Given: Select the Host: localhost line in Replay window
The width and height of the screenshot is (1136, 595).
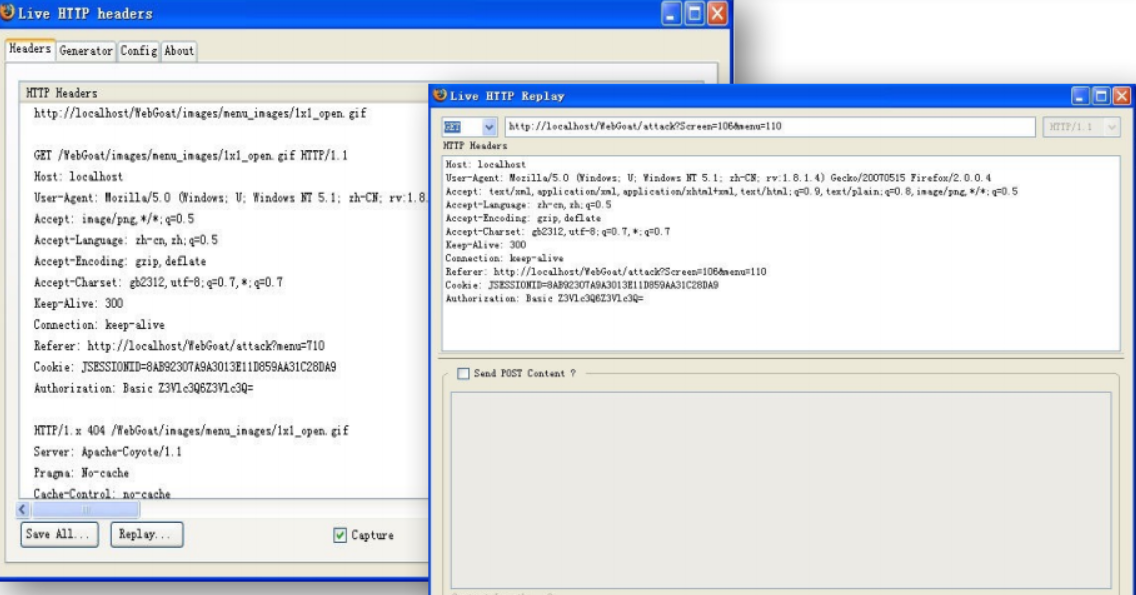Looking at the screenshot, I should [x=485, y=165].
